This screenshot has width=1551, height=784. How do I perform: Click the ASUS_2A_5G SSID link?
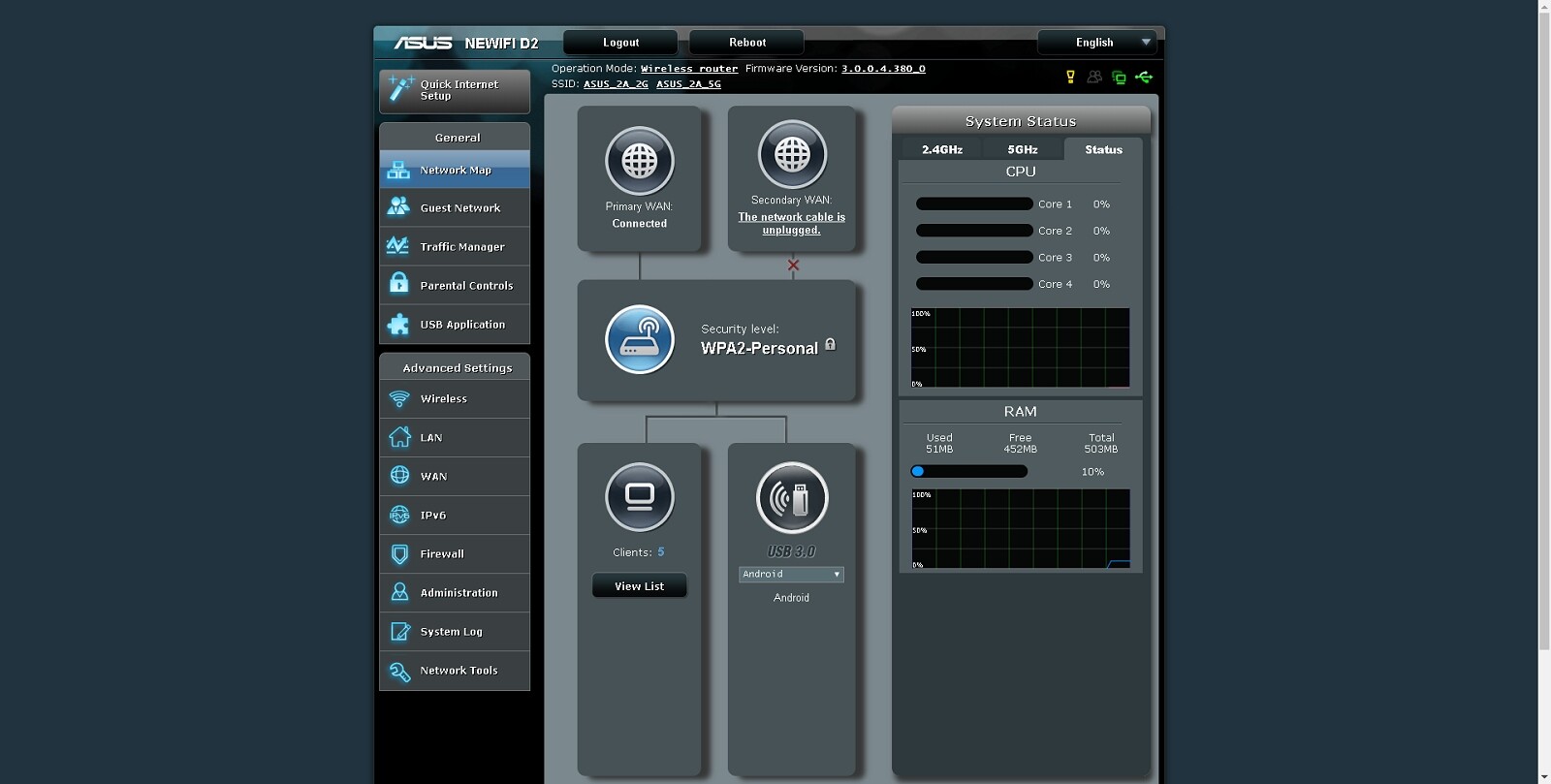click(688, 84)
